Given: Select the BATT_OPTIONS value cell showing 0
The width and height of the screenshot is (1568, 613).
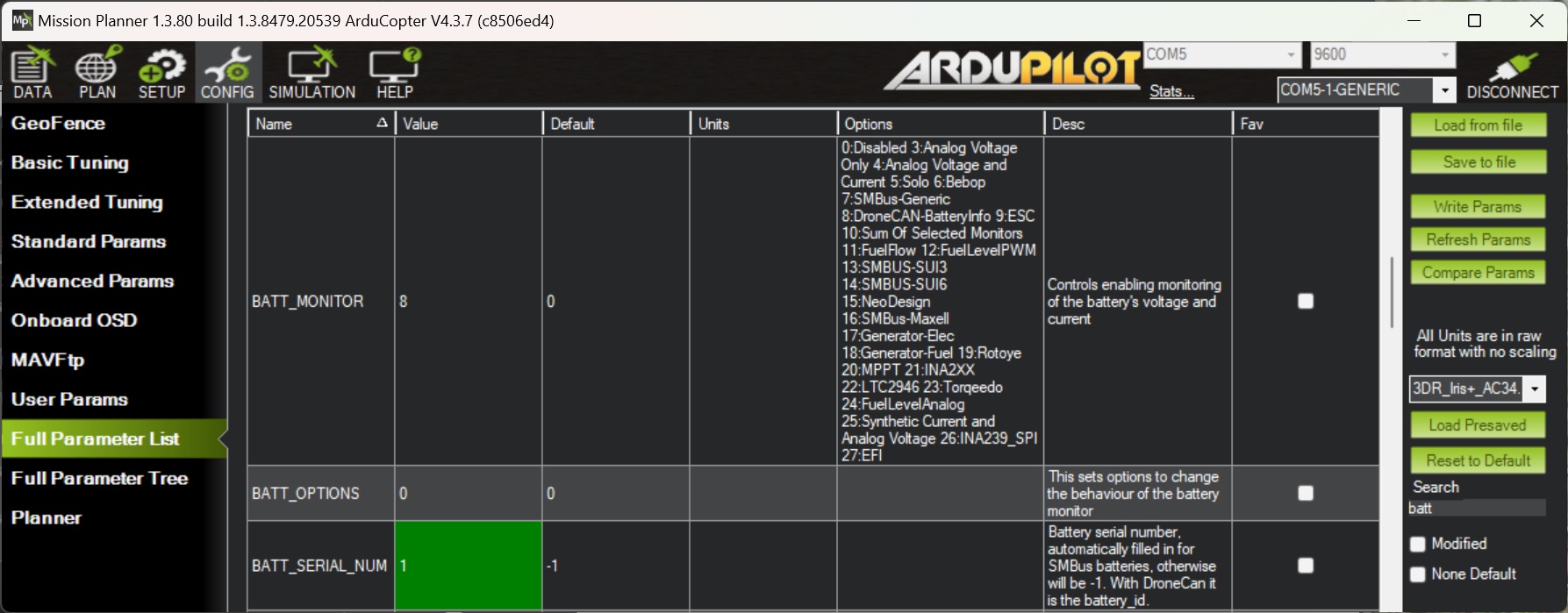Looking at the screenshot, I should pos(469,493).
